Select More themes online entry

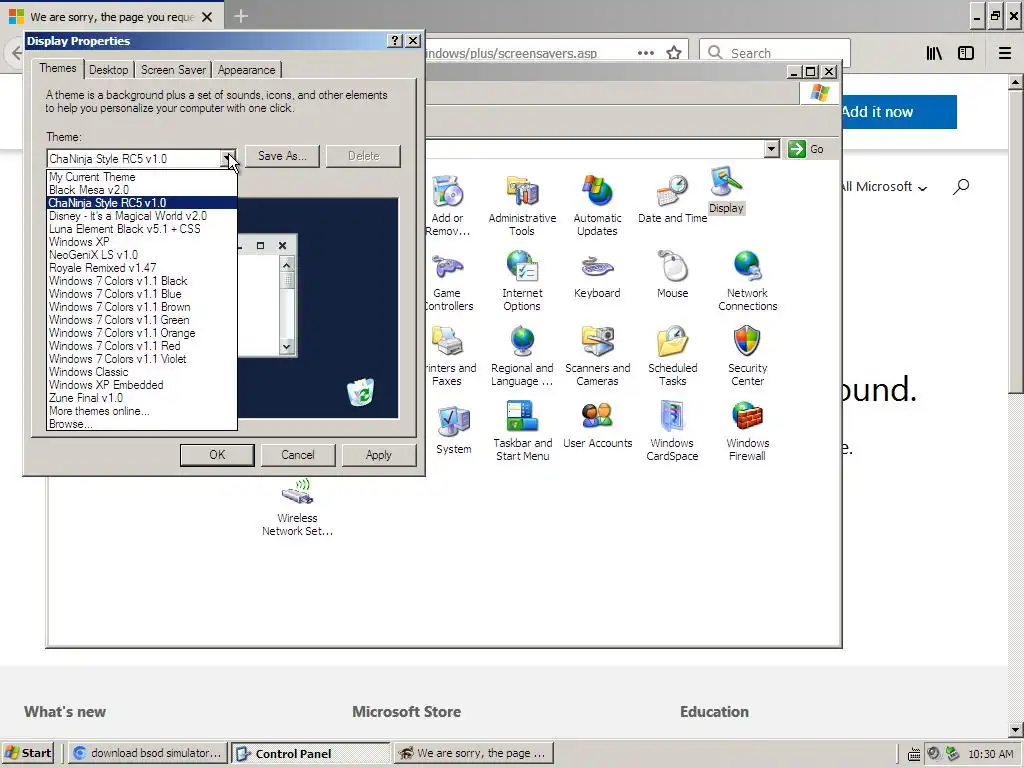142,411
